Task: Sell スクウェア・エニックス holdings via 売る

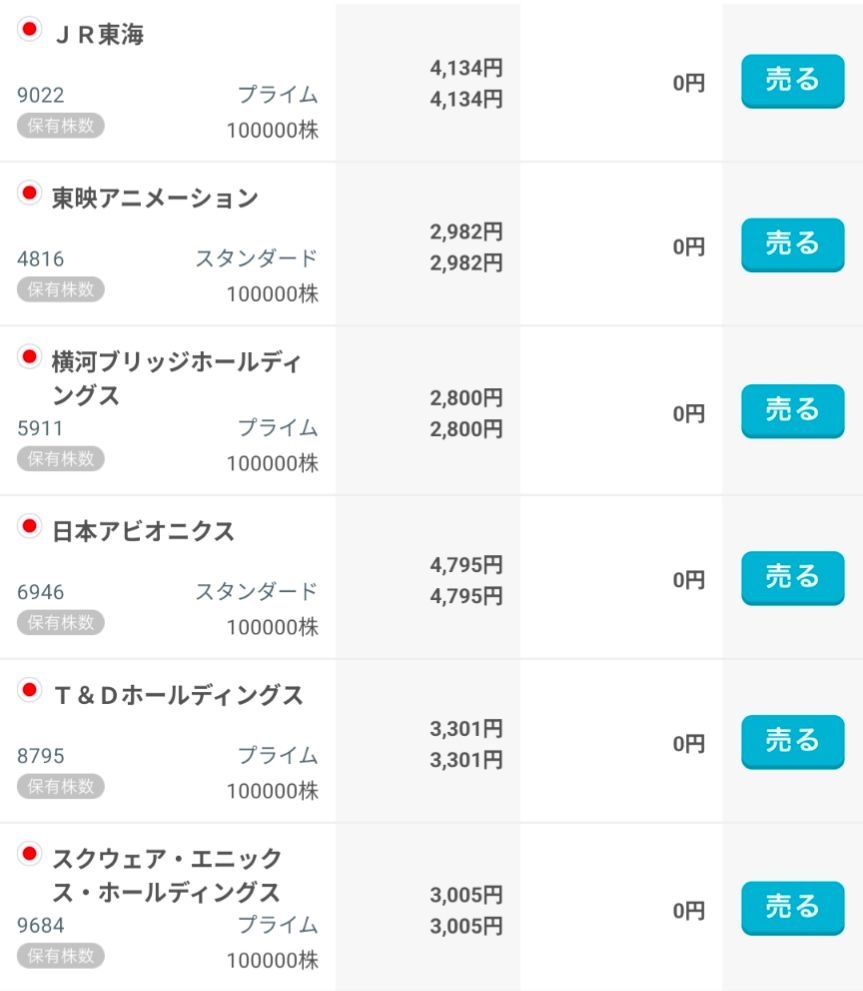Action: pos(792,908)
